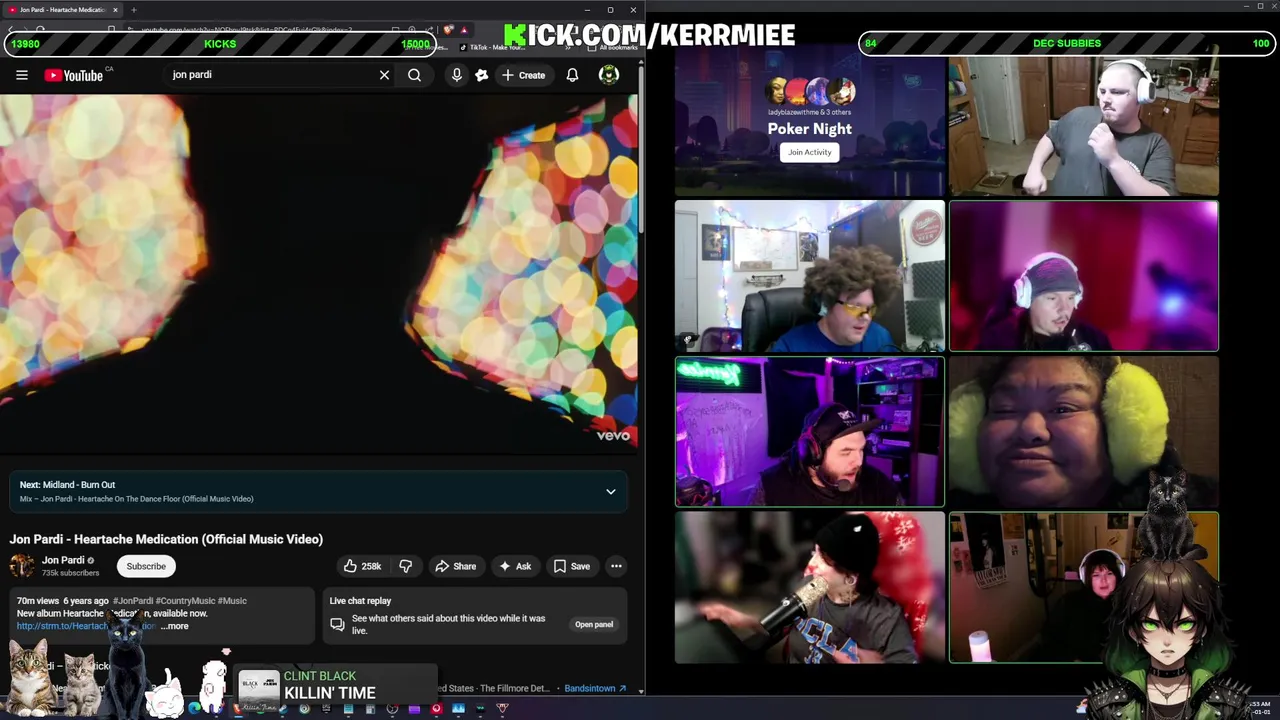The image size is (1280, 720).
Task: Select the pink-lit headphones streamer tile
Action: [1084, 276]
